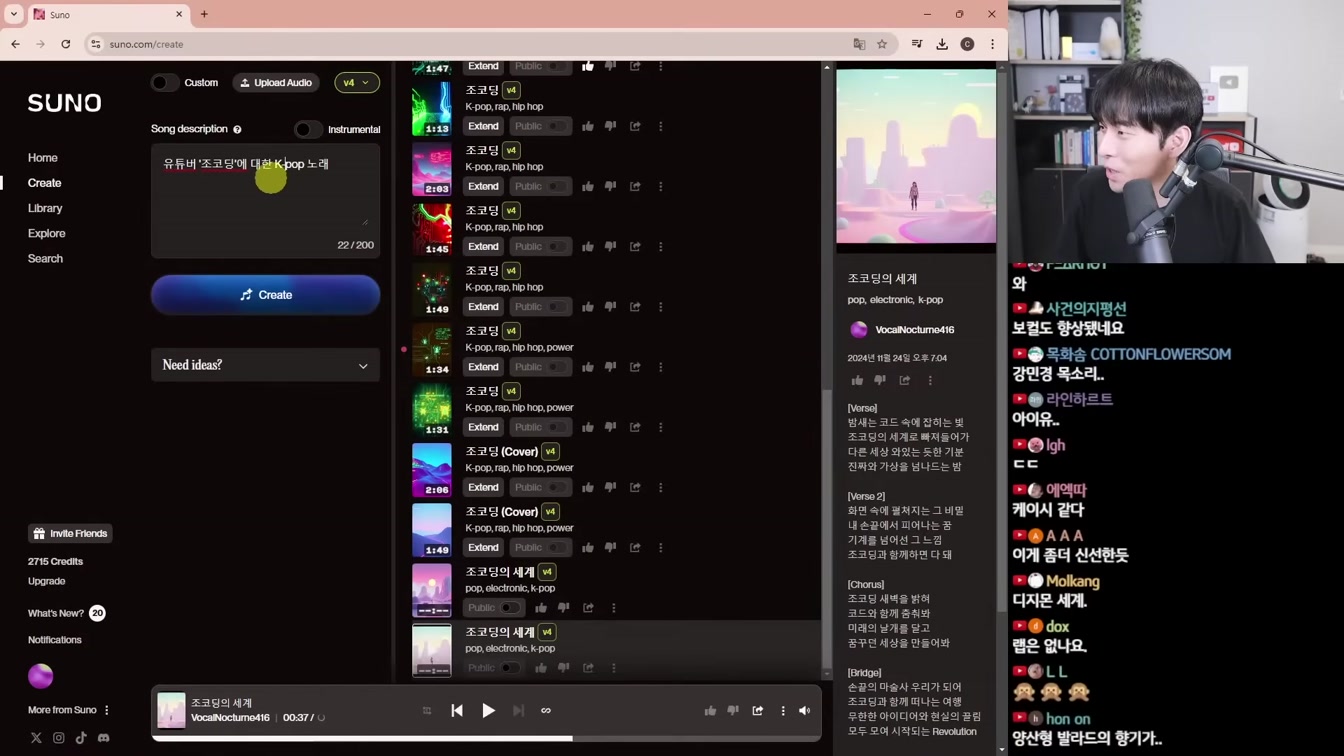Screen dimensions: 1344x756
Task: Share the 1:49 조코딩 (Cover) song
Action: click(x=635, y=547)
